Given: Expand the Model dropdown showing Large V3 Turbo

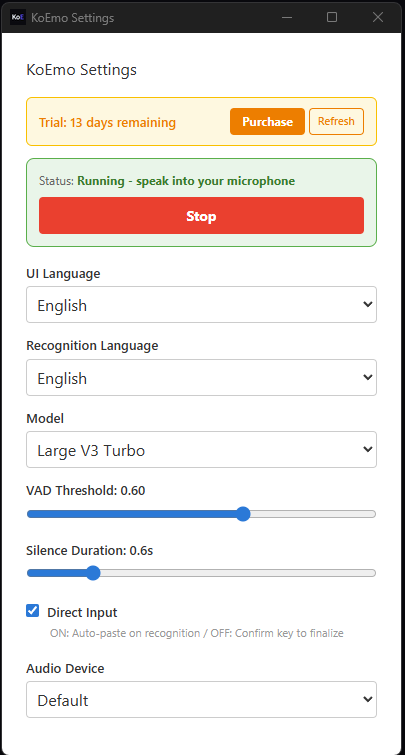Looking at the screenshot, I should 201,450.
